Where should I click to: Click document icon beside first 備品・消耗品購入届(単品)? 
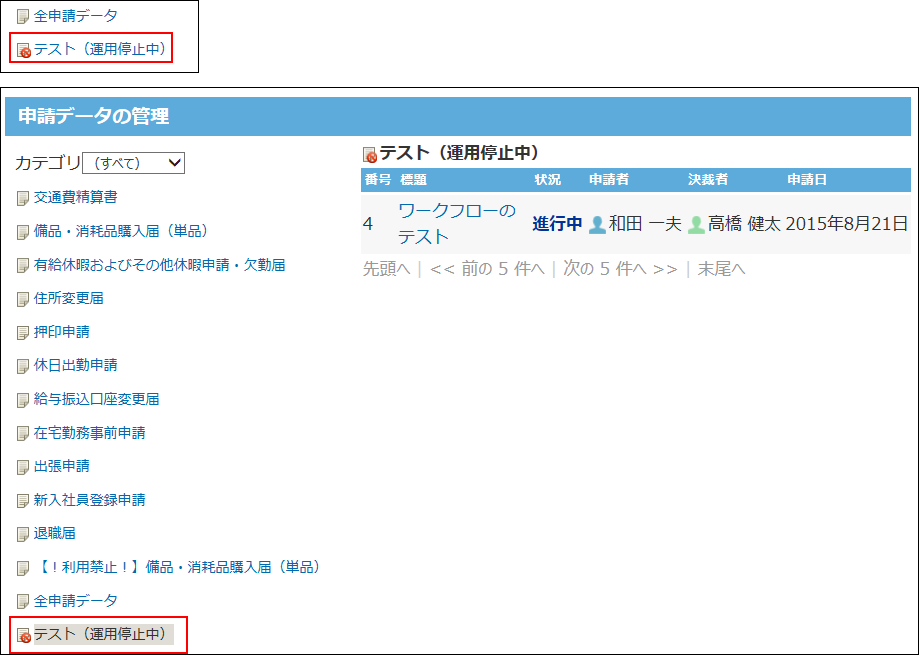point(23,233)
